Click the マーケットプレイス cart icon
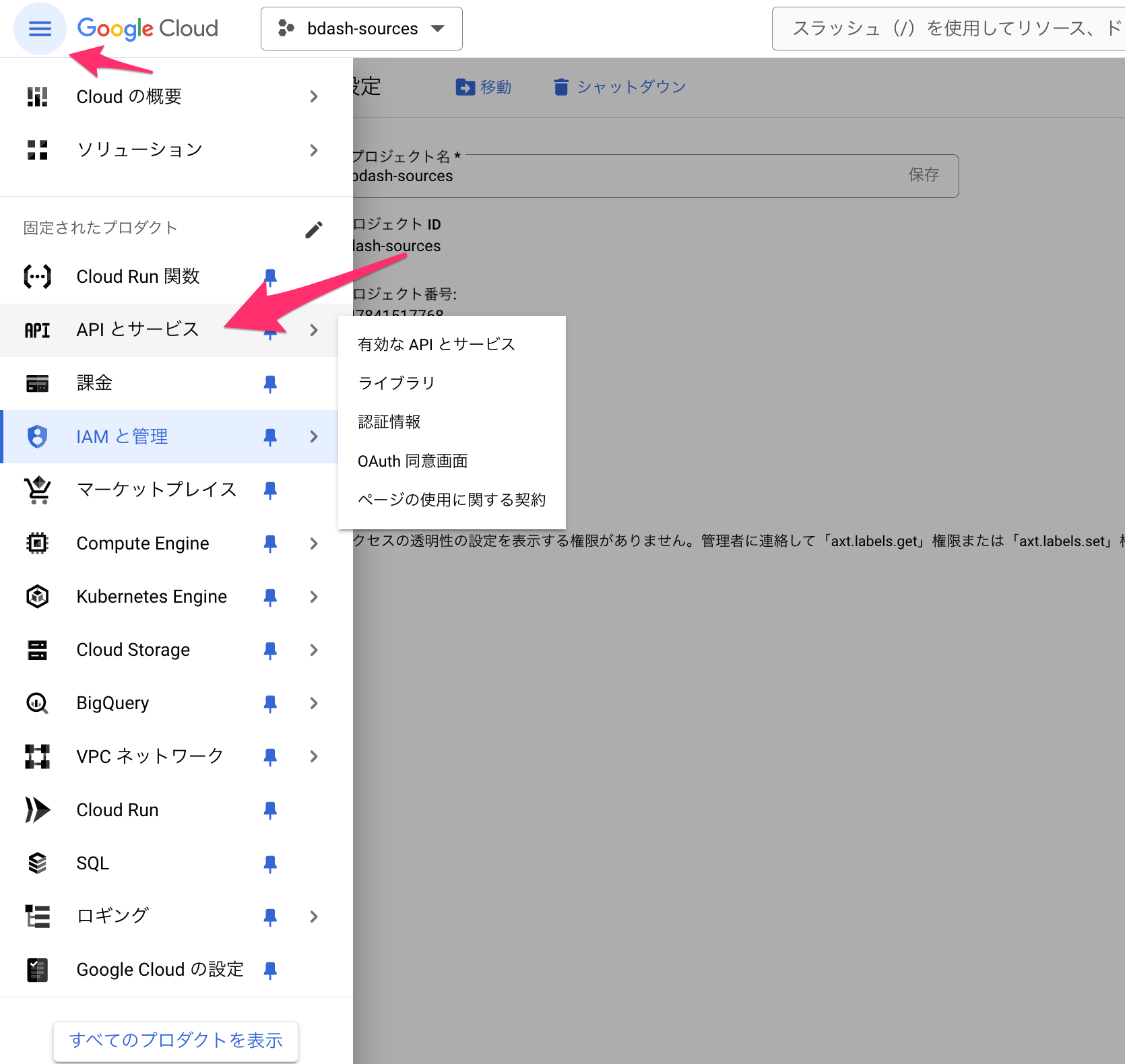This screenshot has height=1064, width=1125. pyautogui.click(x=37, y=490)
